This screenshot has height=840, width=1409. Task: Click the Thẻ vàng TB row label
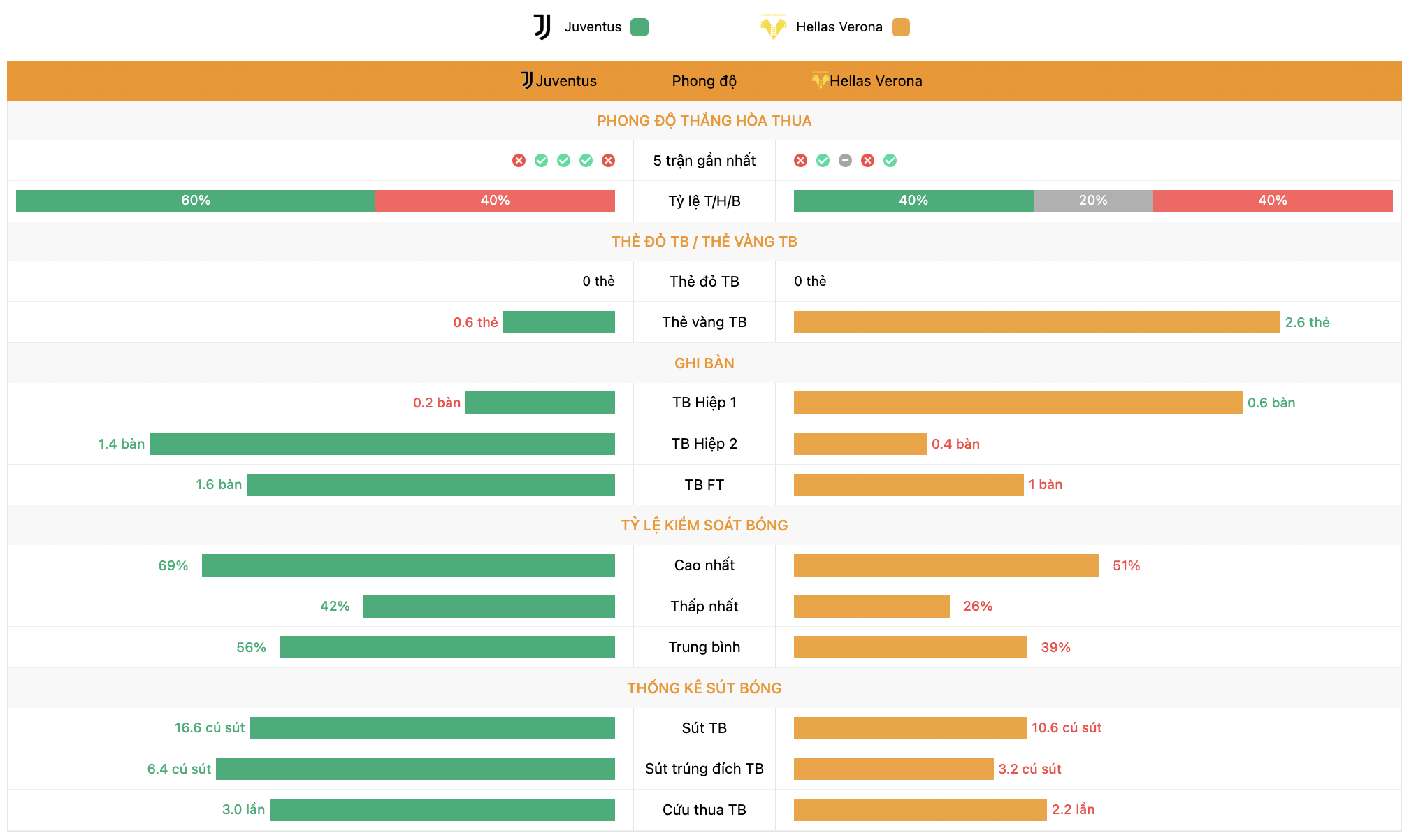click(704, 322)
